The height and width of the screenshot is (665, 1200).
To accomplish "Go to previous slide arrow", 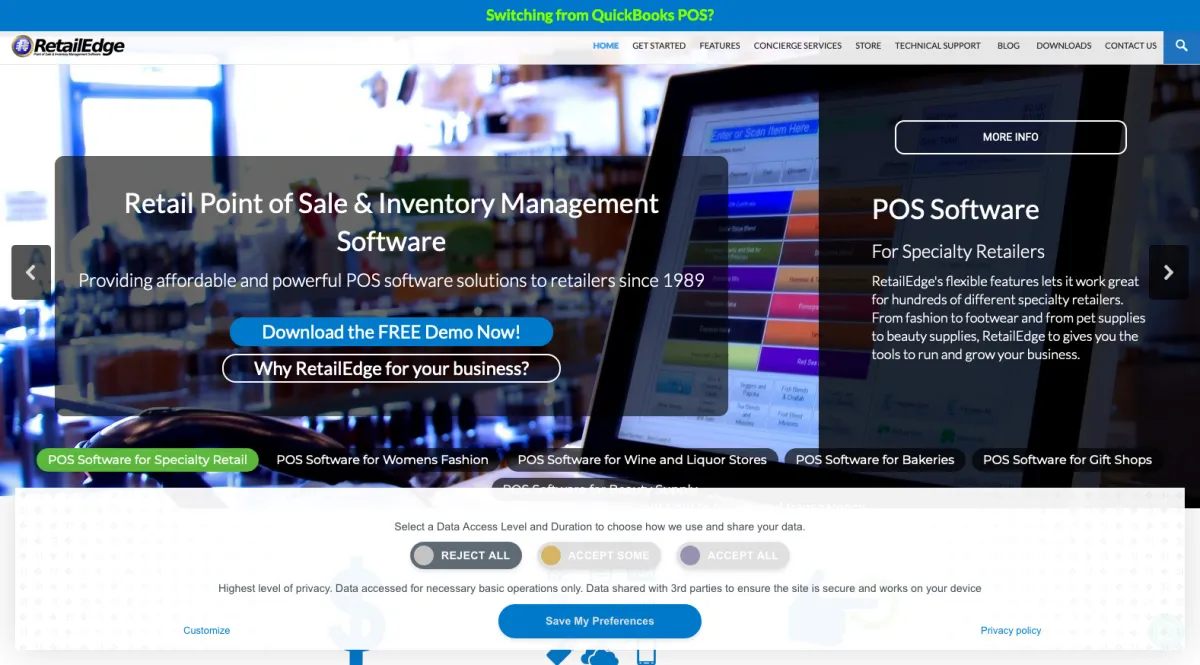I will tap(31, 272).
